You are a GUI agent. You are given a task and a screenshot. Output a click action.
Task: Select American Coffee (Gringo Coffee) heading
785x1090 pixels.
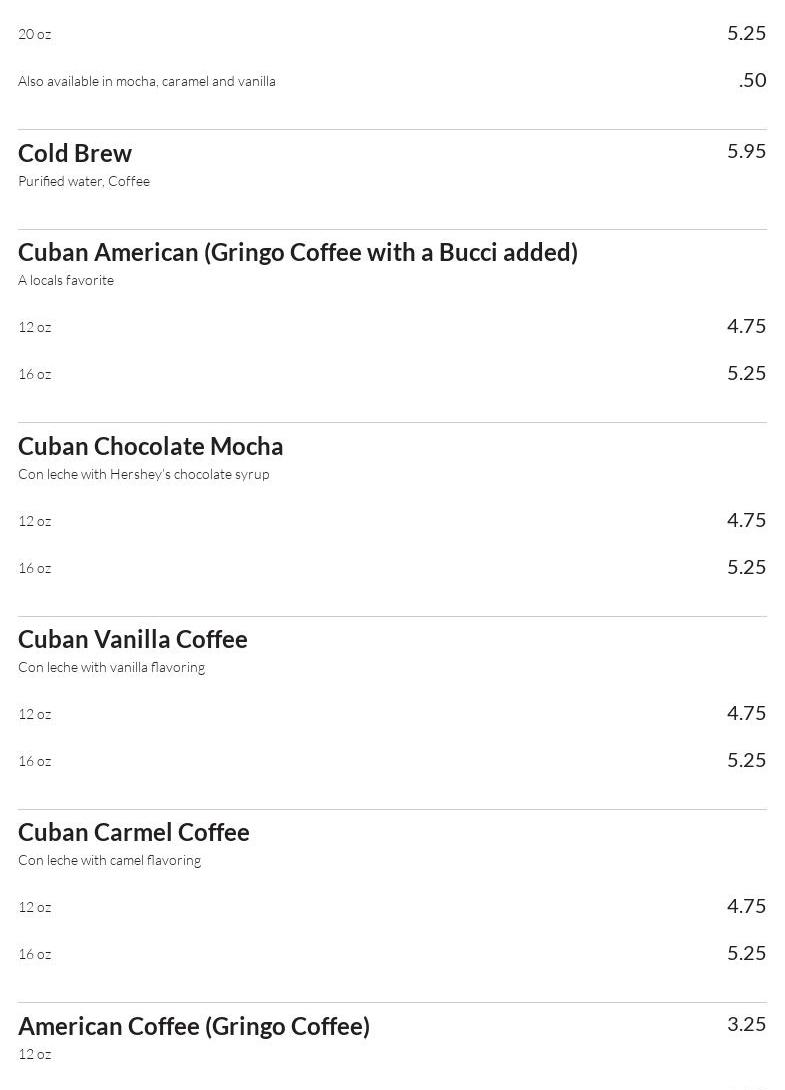(194, 1026)
